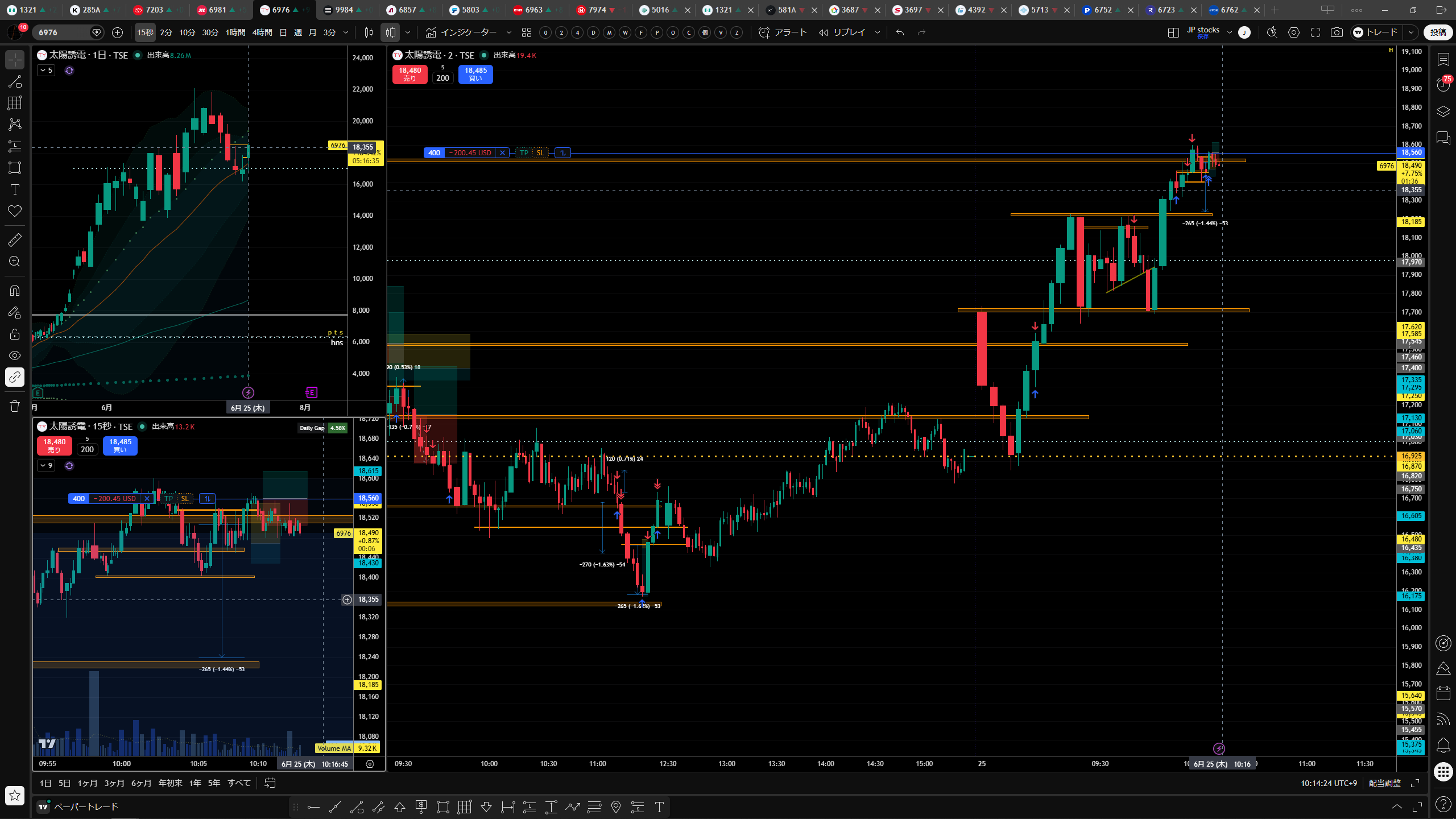
Task: Toggle hide all drawings eye icon
Action: point(15,355)
